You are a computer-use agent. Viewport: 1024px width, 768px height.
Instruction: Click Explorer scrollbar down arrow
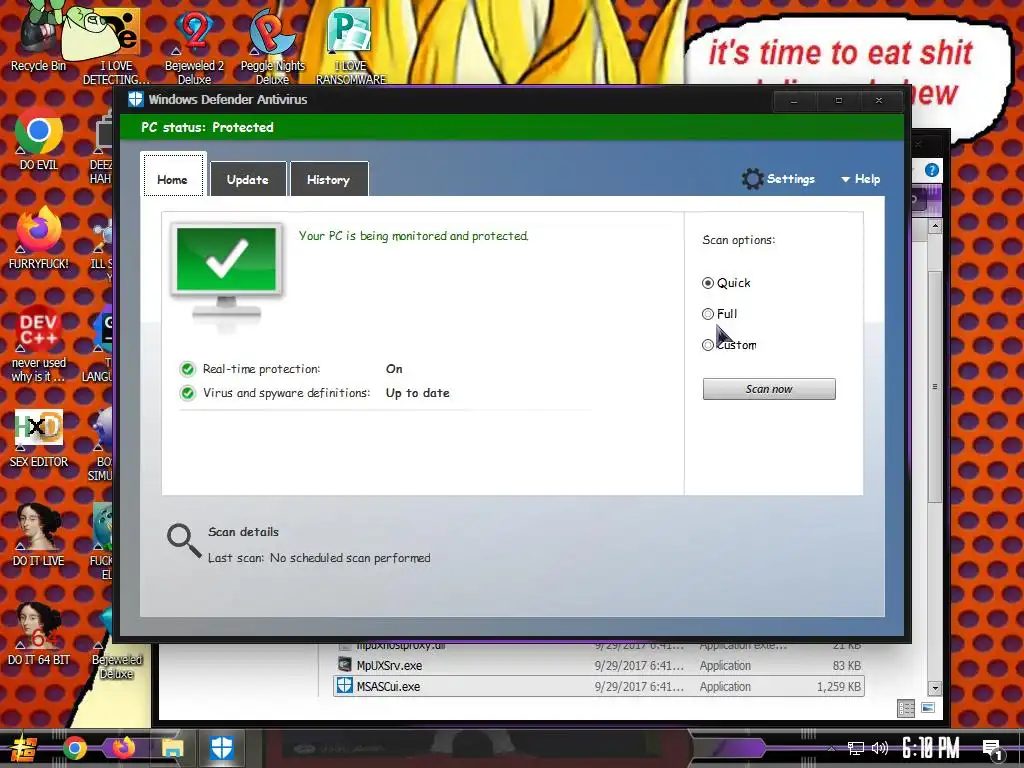click(x=935, y=688)
